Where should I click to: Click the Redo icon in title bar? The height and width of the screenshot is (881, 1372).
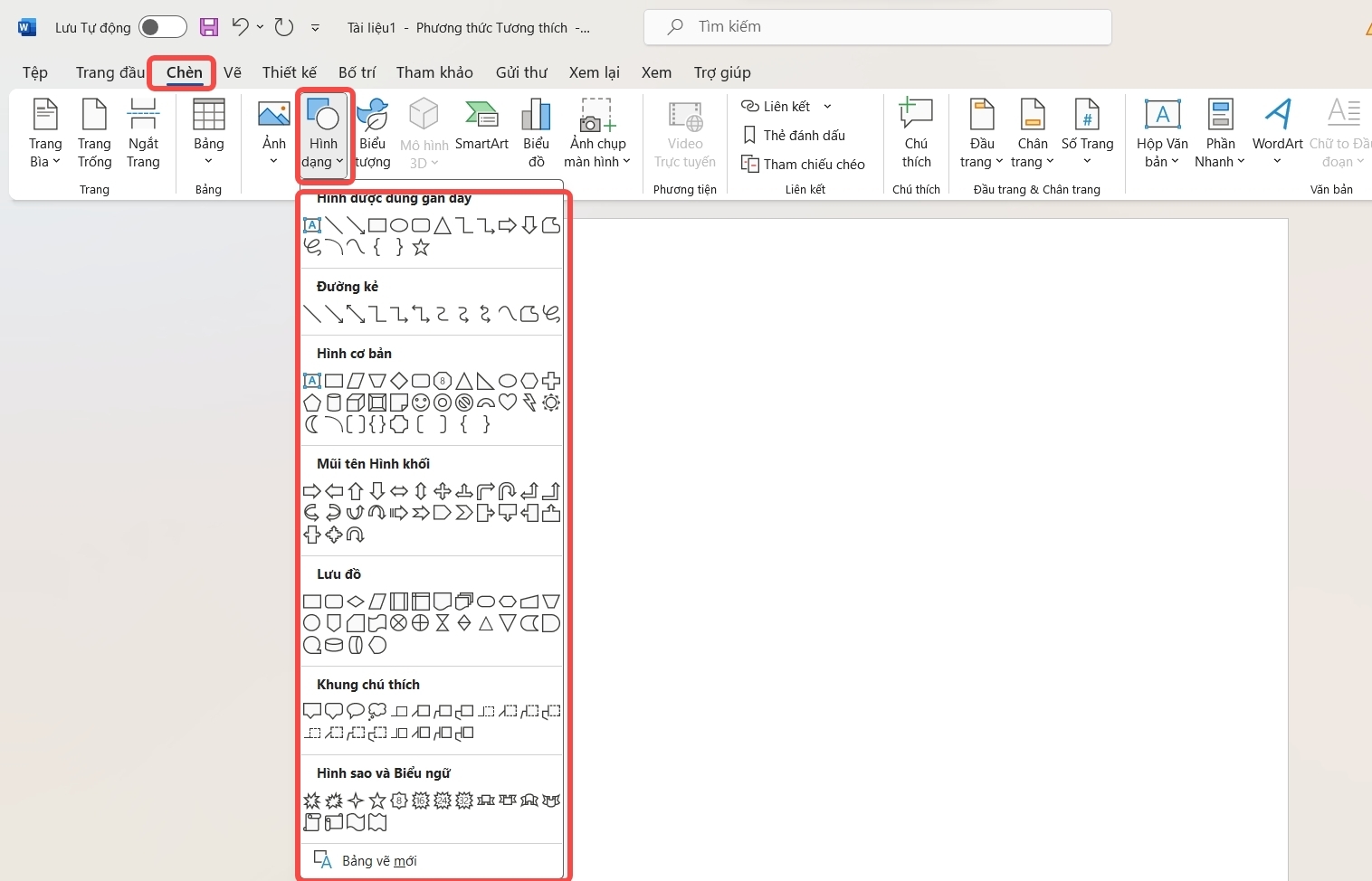[x=284, y=27]
